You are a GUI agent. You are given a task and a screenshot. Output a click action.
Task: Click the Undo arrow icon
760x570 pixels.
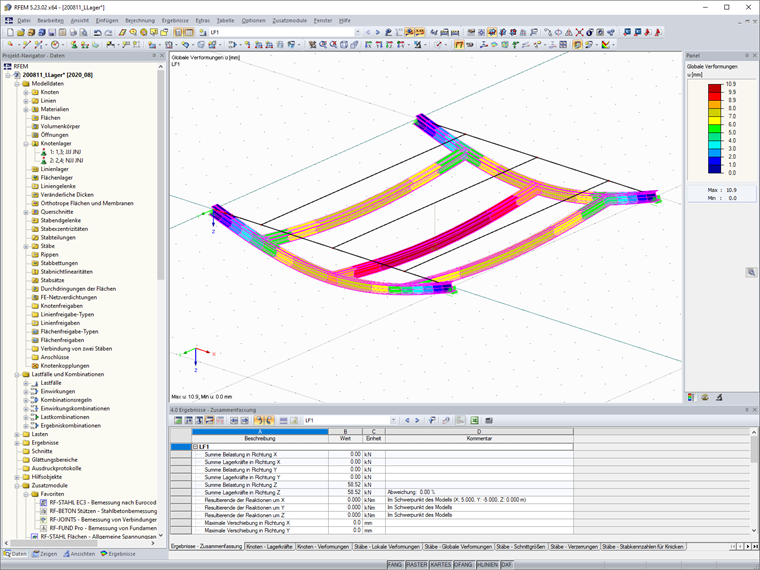coord(98,32)
